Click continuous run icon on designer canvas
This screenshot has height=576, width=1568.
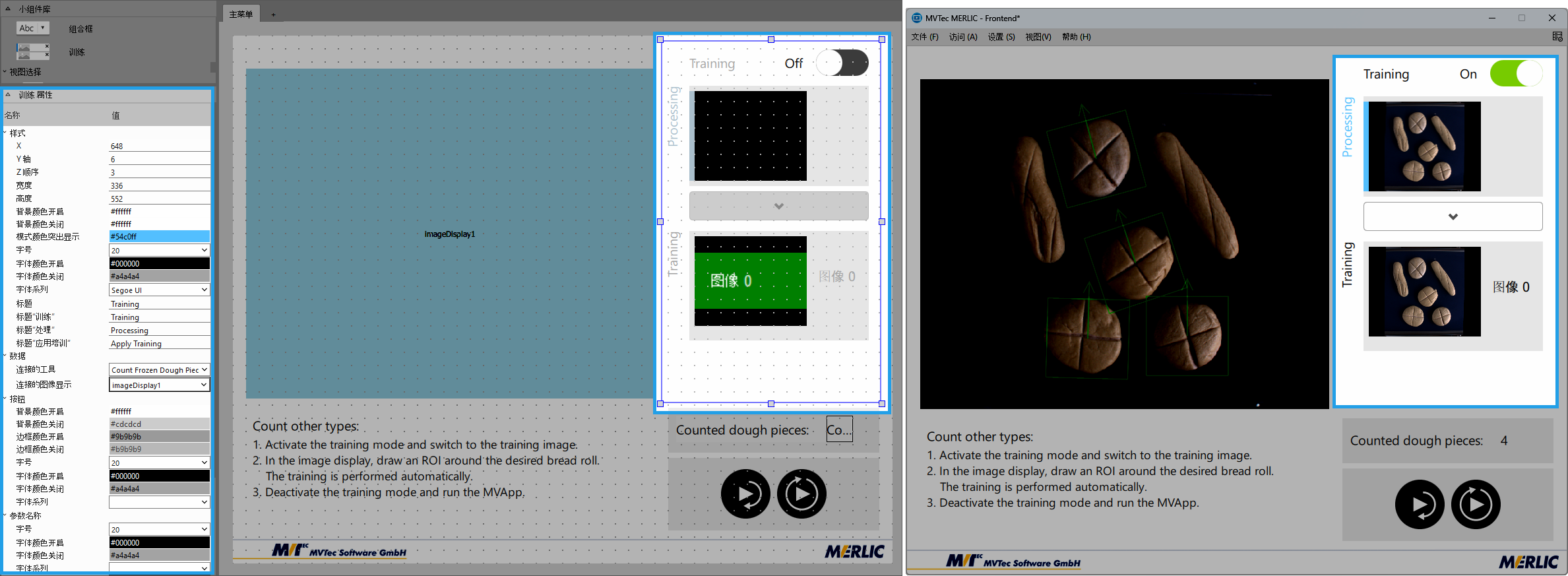(x=801, y=494)
